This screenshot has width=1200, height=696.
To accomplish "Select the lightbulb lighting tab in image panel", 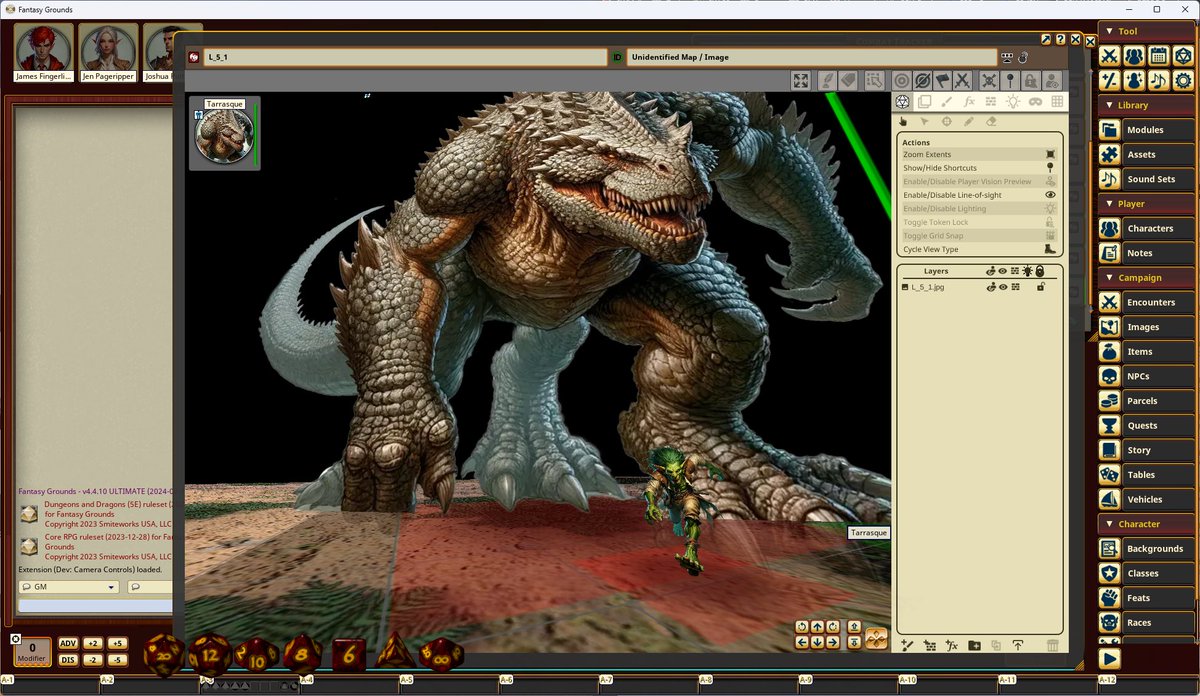I will point(1013,102).
